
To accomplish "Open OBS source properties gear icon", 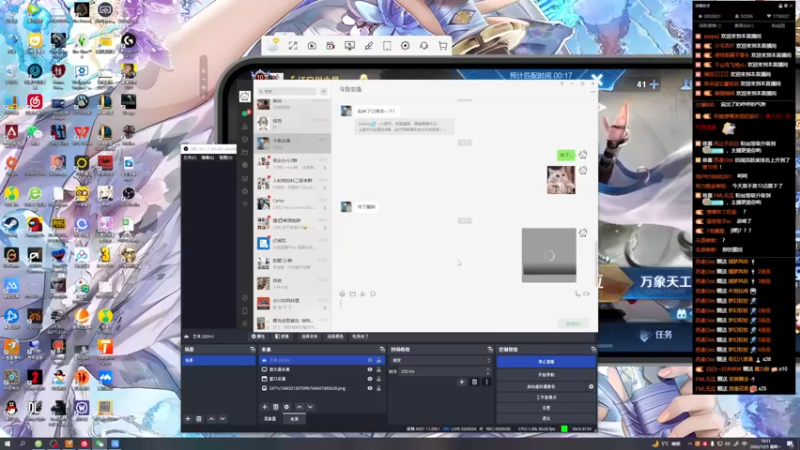I will click(287, 407).
